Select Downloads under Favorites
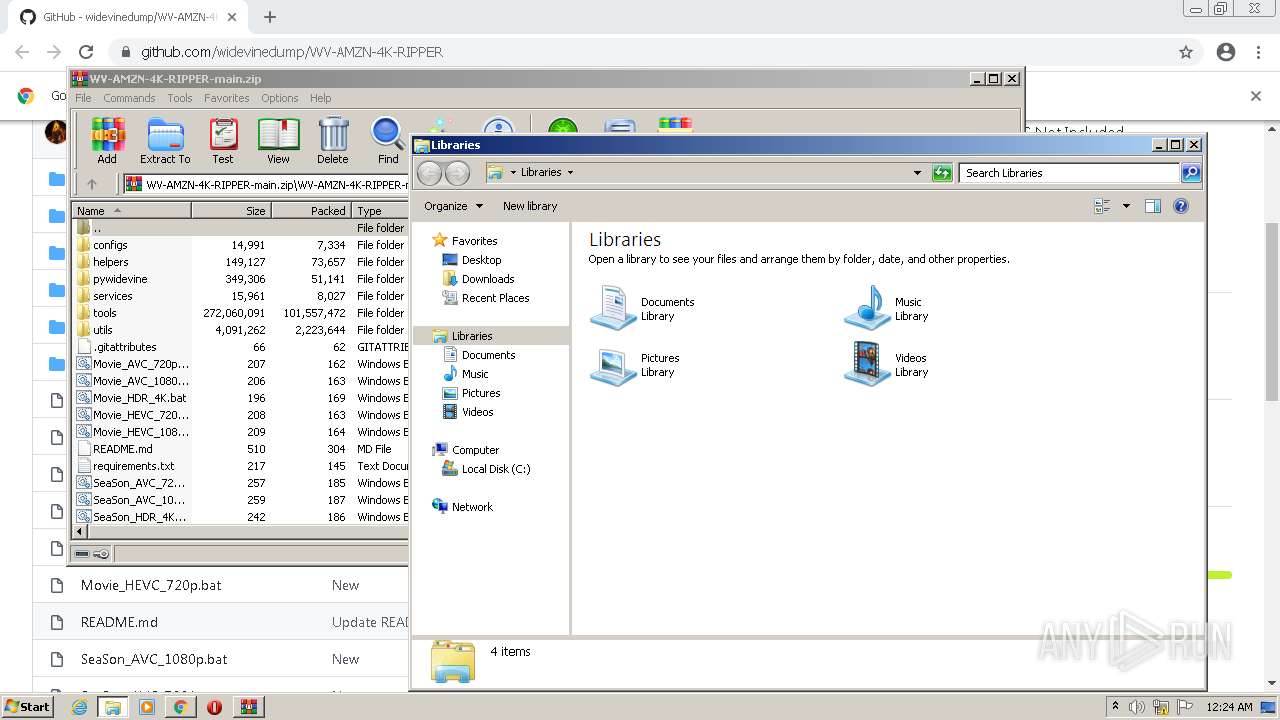This screenshot has width=1280, height=720. pyautogui.click(x=488, y=279)
